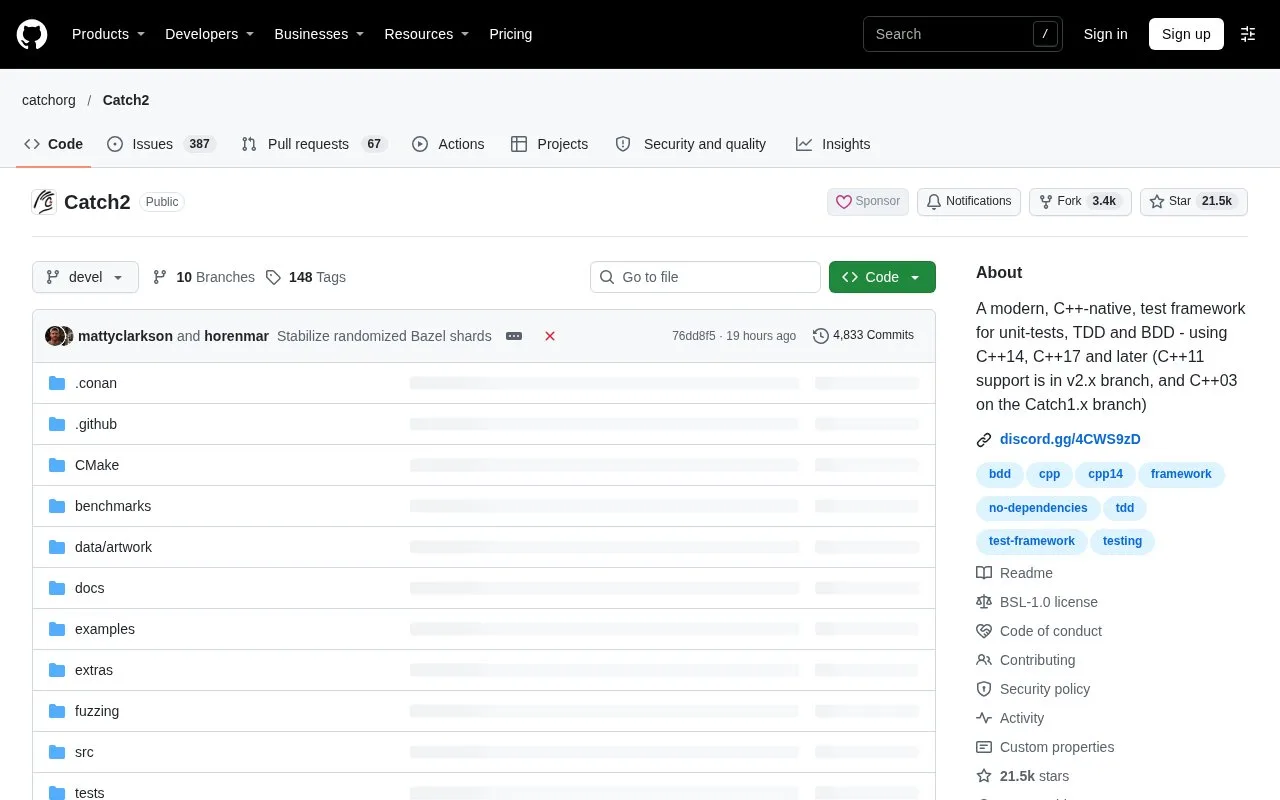Switch to the Actions tab
The height and width of the screenshot is (800, 1280).
pos(448,144)
